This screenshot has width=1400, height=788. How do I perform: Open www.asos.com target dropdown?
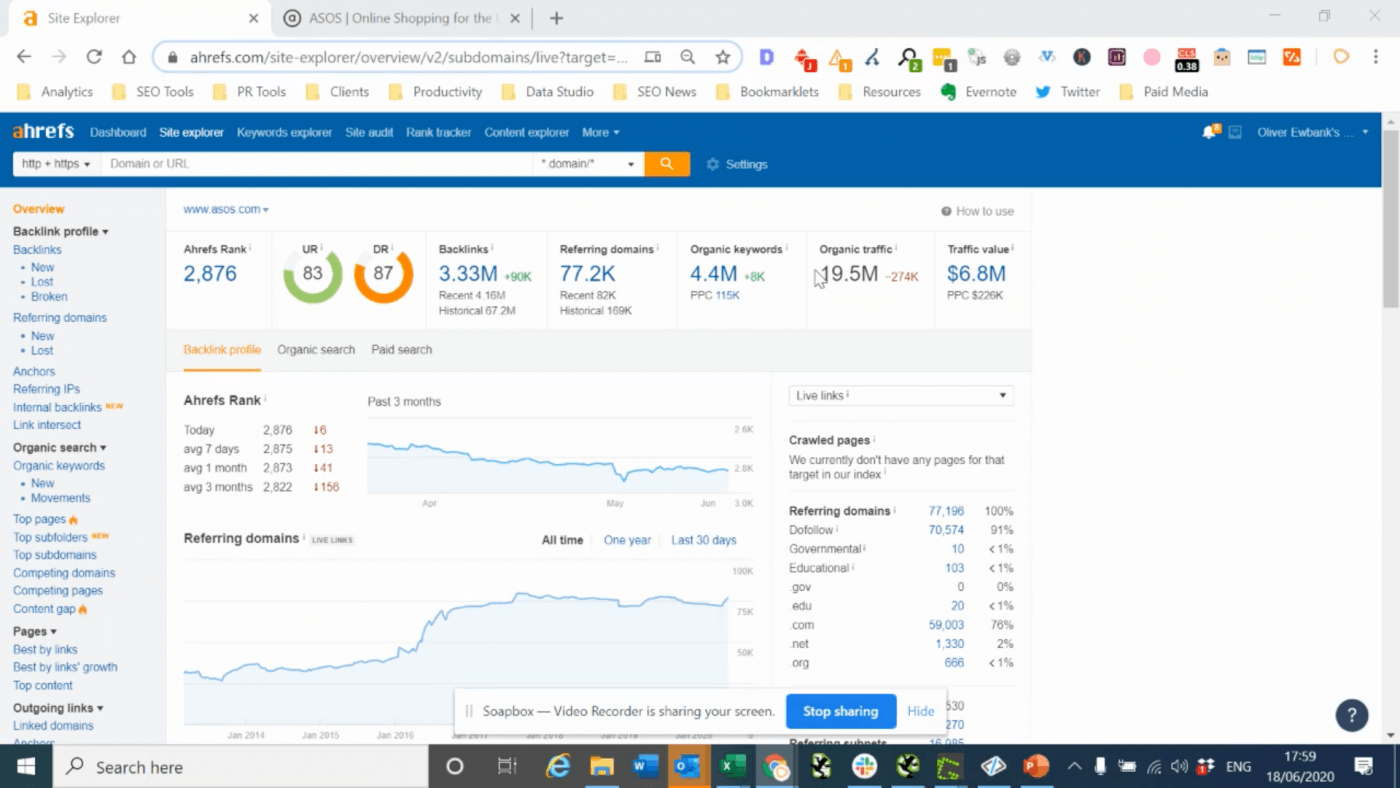[226, 209]
